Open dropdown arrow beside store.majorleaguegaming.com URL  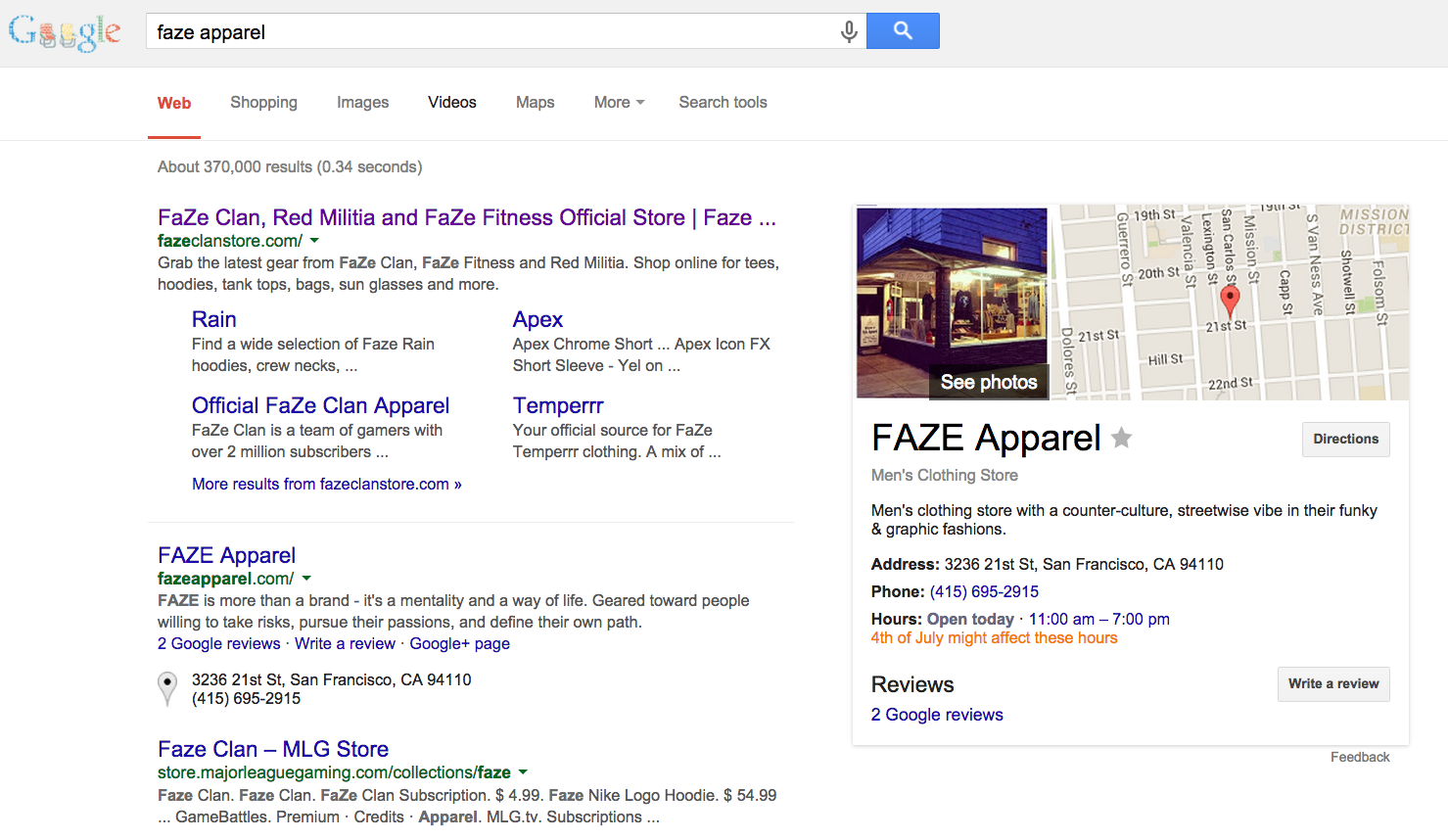[x=523, y=772]
